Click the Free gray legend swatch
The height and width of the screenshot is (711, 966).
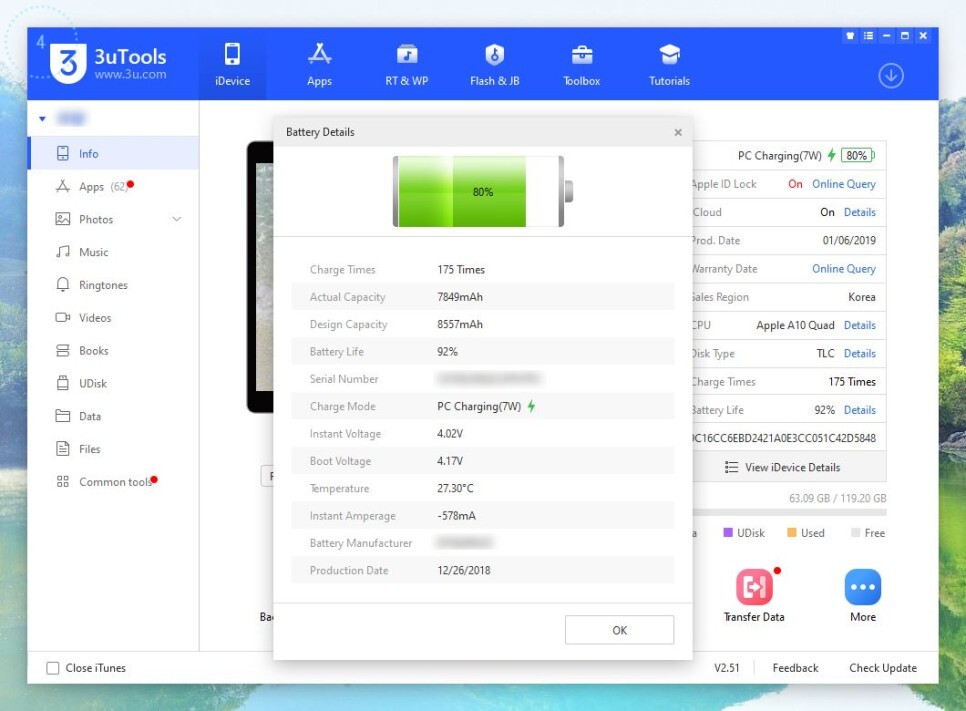coord(855,532)
